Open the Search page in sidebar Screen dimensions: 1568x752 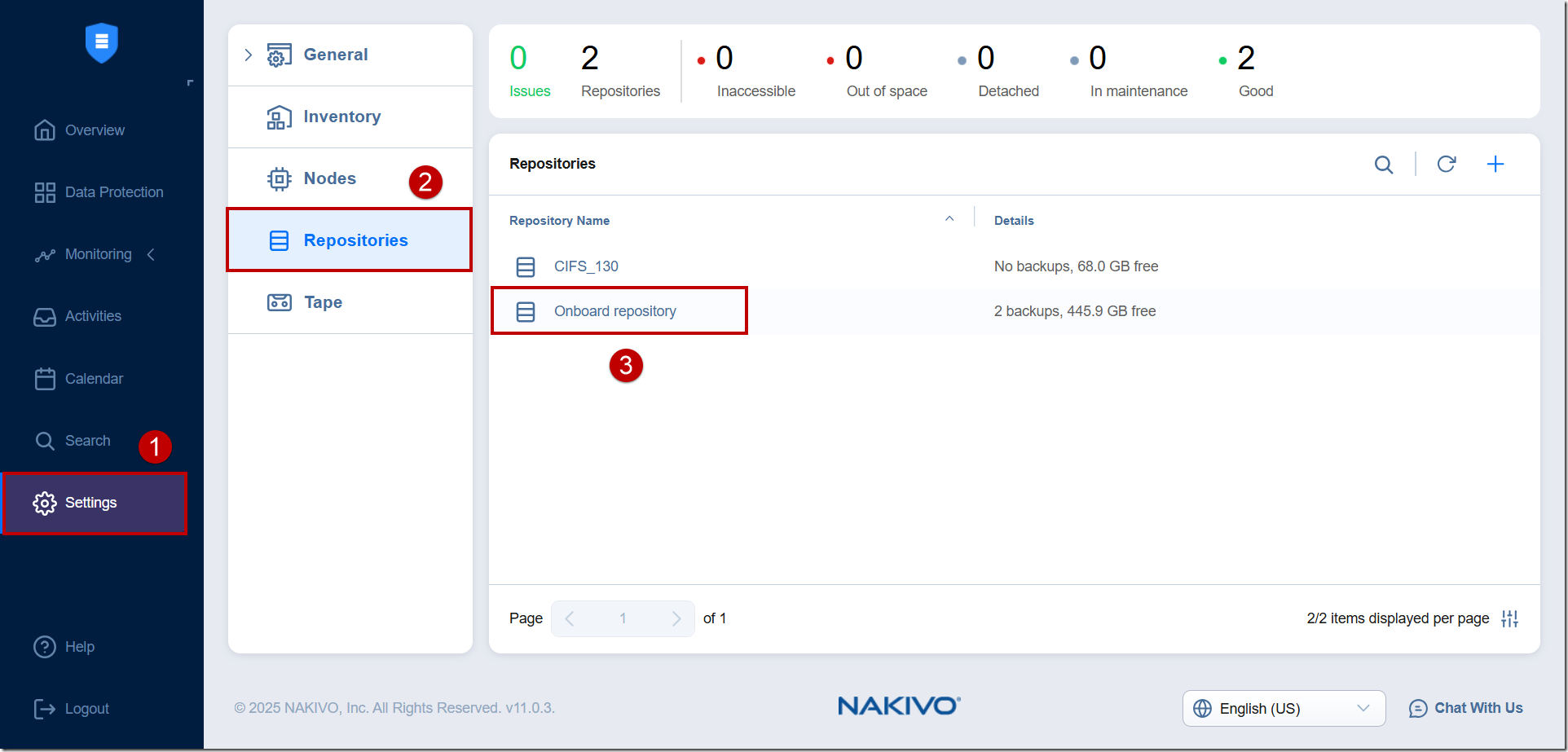tap(72, 441)
